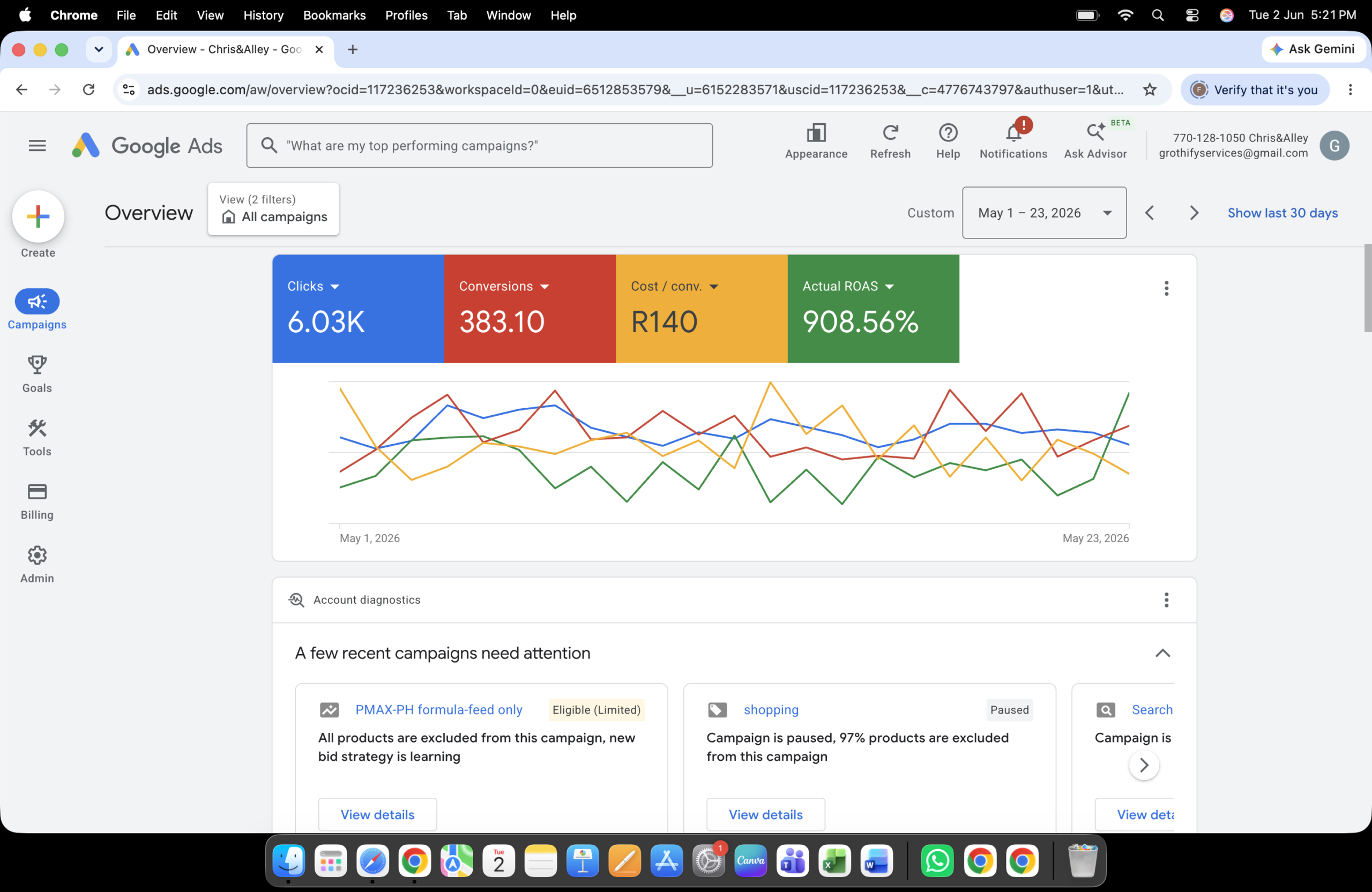Viewport: 1372px width, 892px height.
Task: Open the Help question mark icon
Action: pyautogui.click(x=948, y=133)
